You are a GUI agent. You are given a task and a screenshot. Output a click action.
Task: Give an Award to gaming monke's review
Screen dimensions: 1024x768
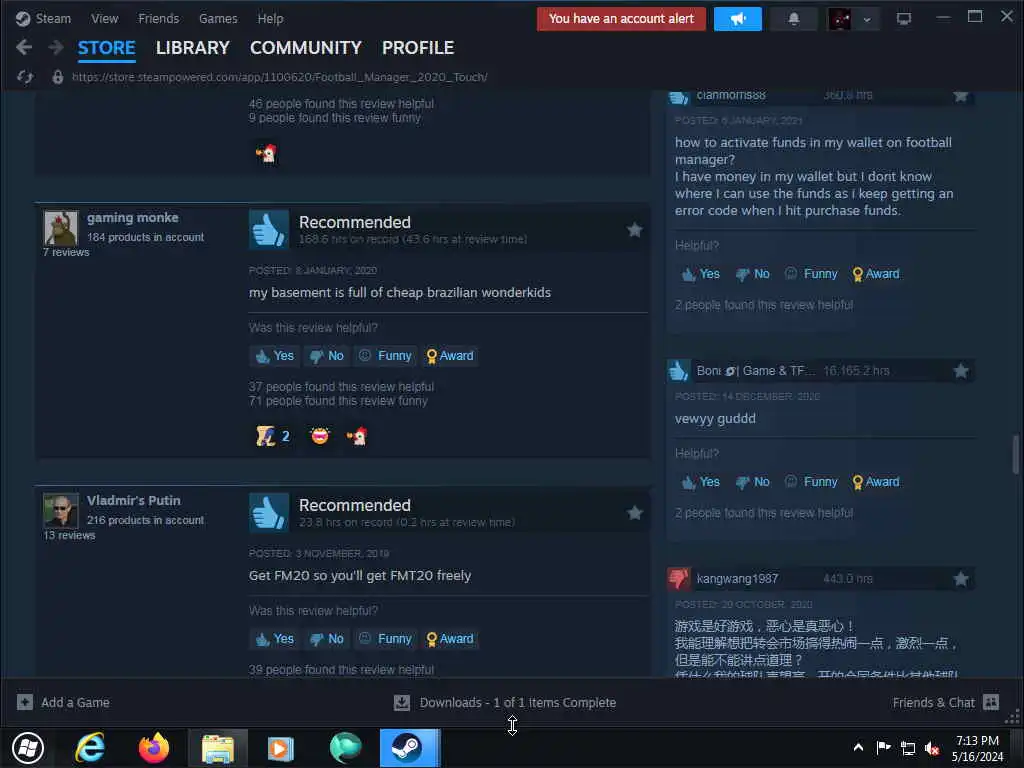[450, 356]
